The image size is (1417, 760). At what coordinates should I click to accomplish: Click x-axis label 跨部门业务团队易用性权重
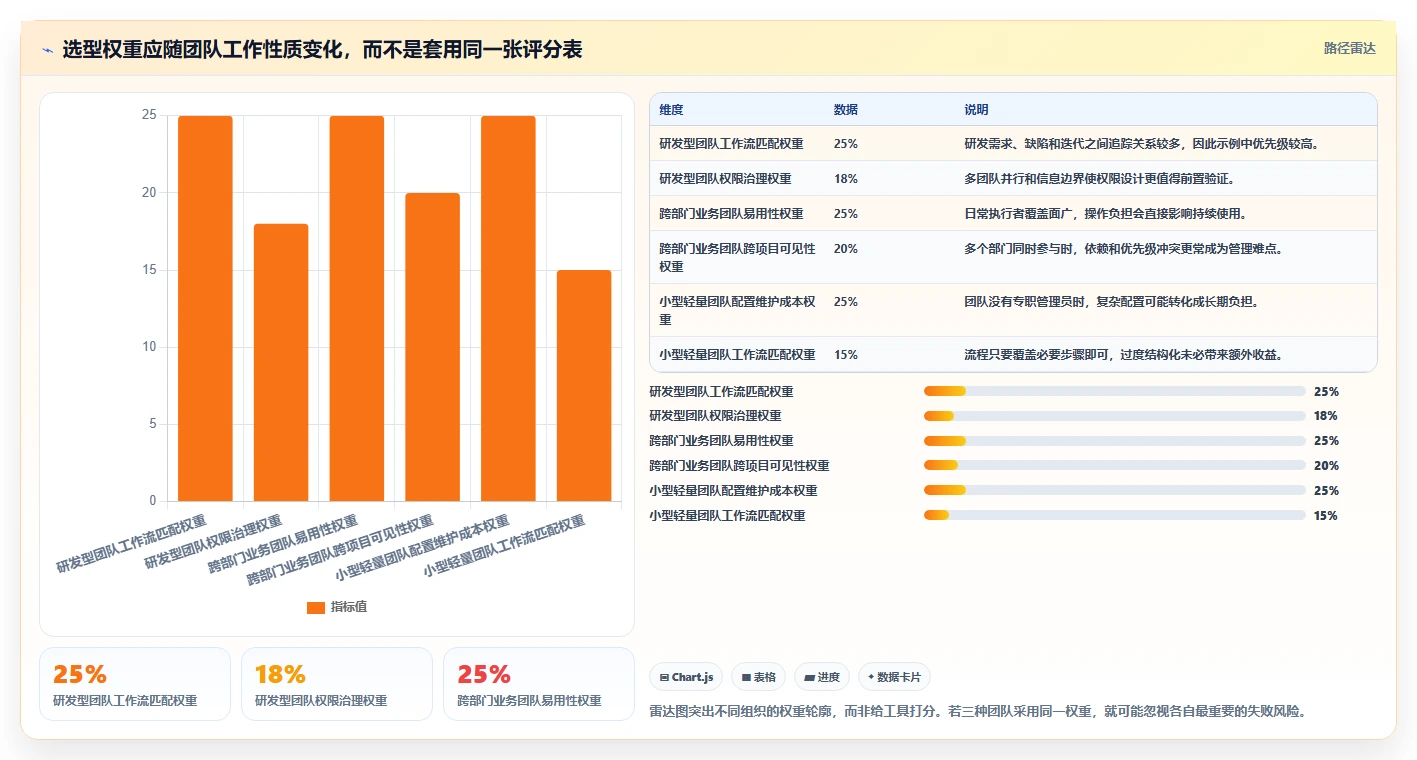pos(283,545)
